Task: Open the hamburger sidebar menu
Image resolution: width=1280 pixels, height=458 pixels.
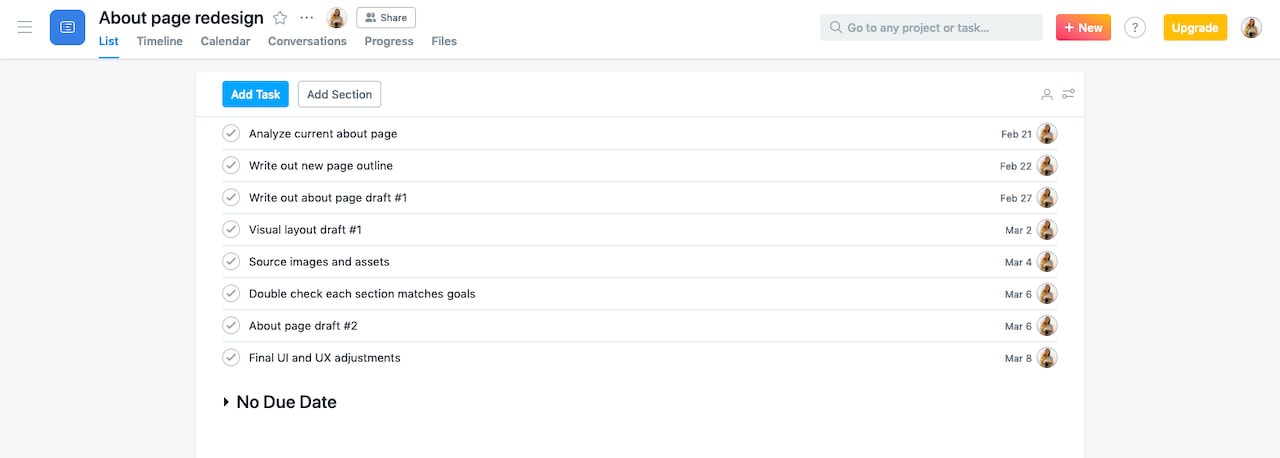Action: point(25,27)
